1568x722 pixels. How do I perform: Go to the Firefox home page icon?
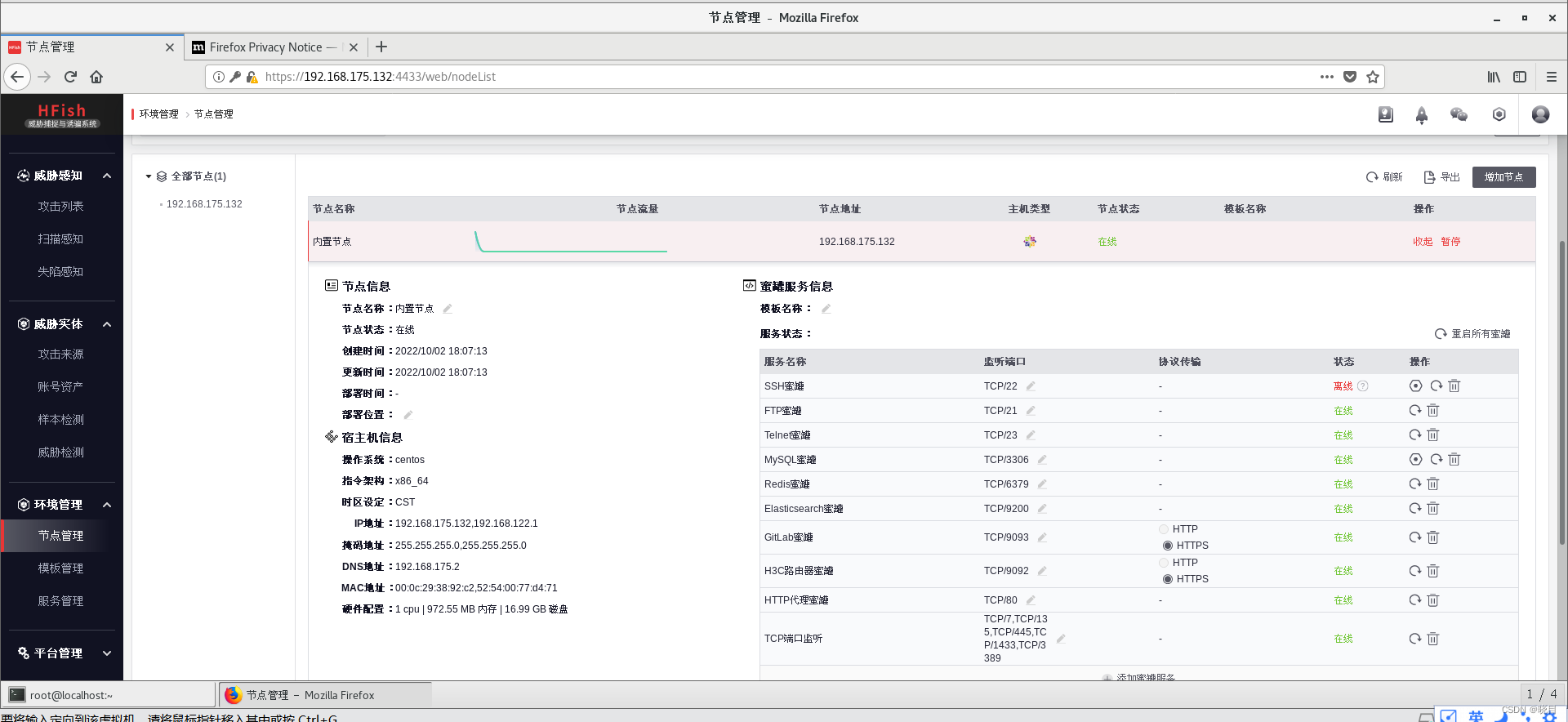[x=96, y=77]
